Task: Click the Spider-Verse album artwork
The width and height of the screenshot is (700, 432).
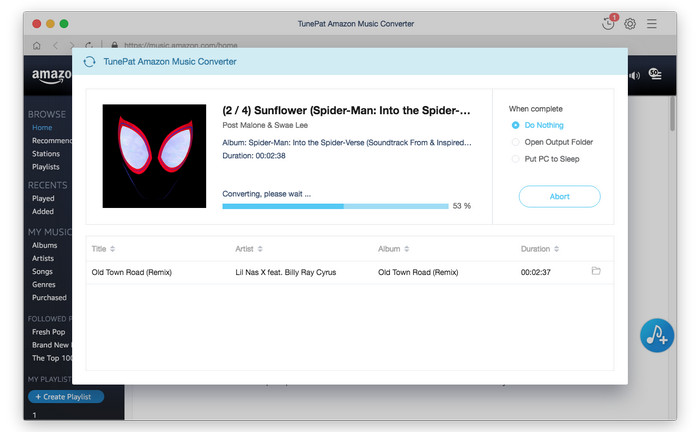Action: (x=154, y=156)
